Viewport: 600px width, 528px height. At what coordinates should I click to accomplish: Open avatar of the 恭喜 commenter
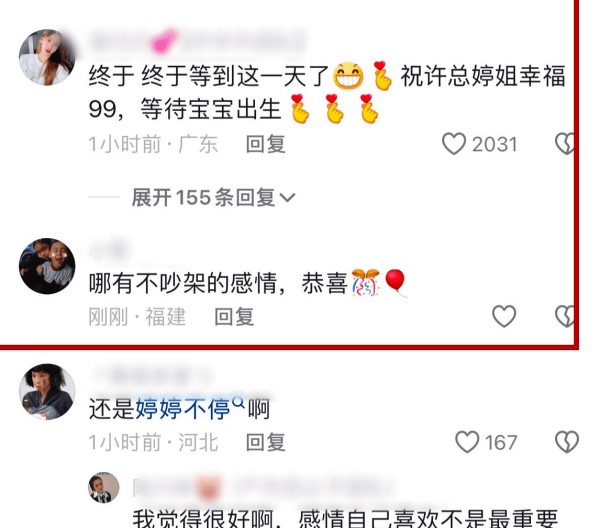47,266
